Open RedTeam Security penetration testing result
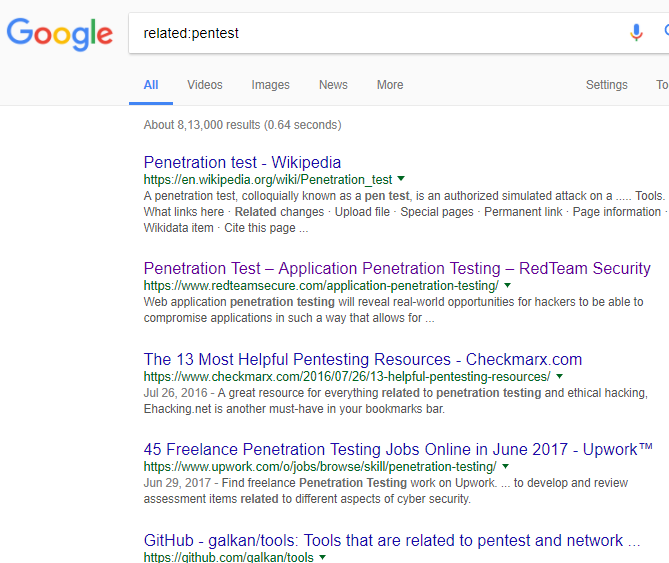The width and height of the screenshot is (669, 563). (x=397, y=268)
